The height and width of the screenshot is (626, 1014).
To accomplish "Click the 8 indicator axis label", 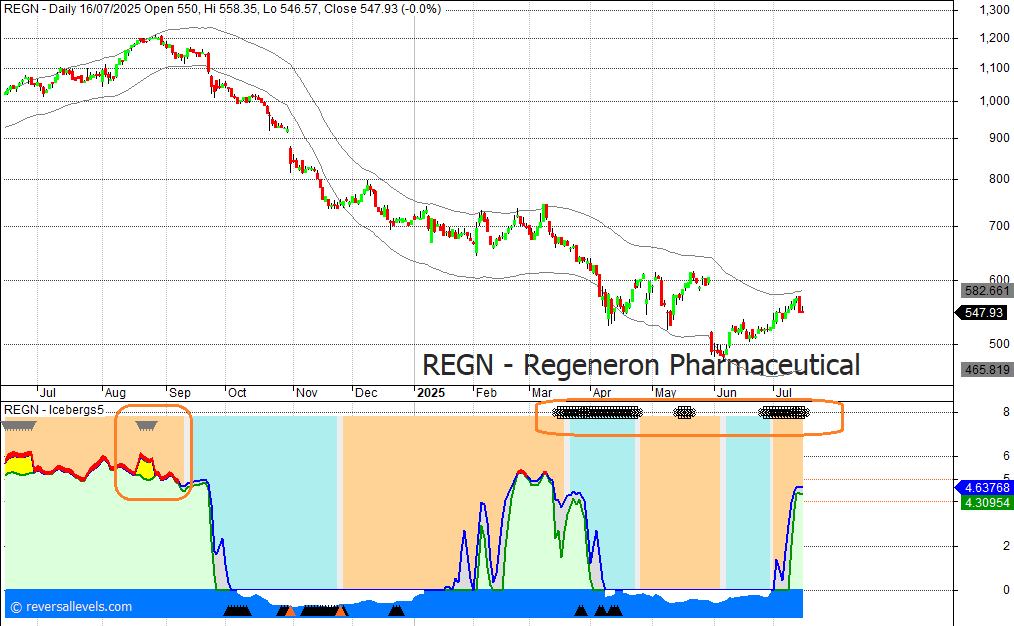I will pos(1006,412).
